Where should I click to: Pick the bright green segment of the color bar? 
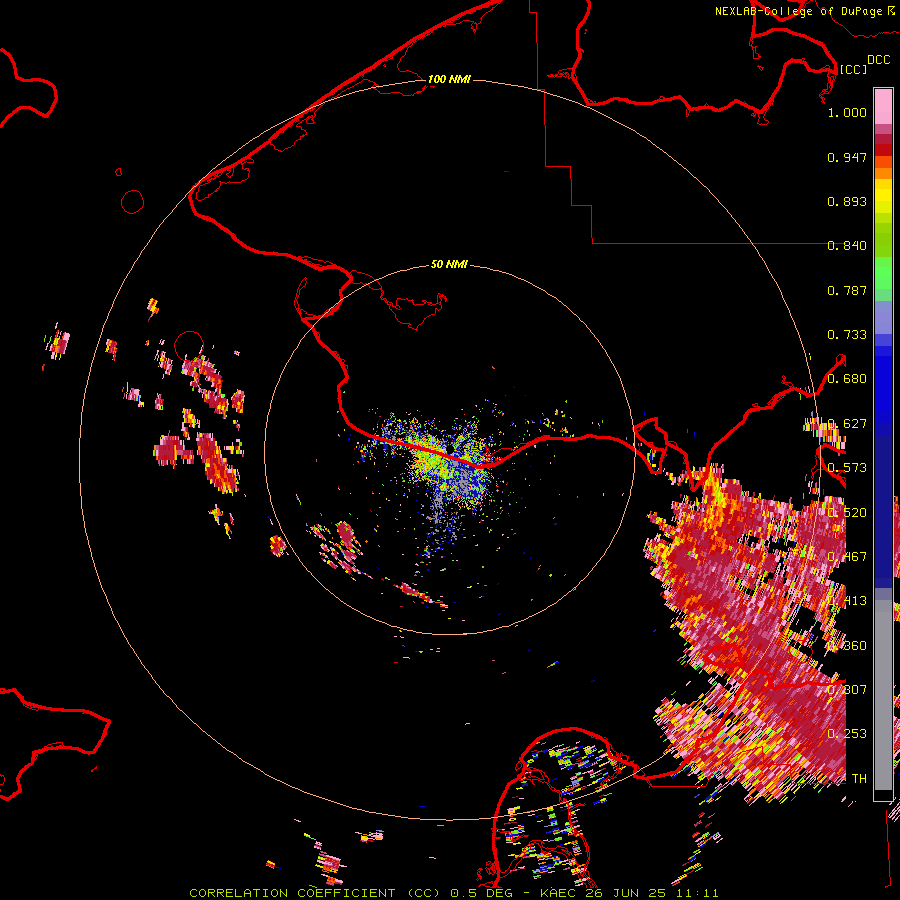pos(883,273)
